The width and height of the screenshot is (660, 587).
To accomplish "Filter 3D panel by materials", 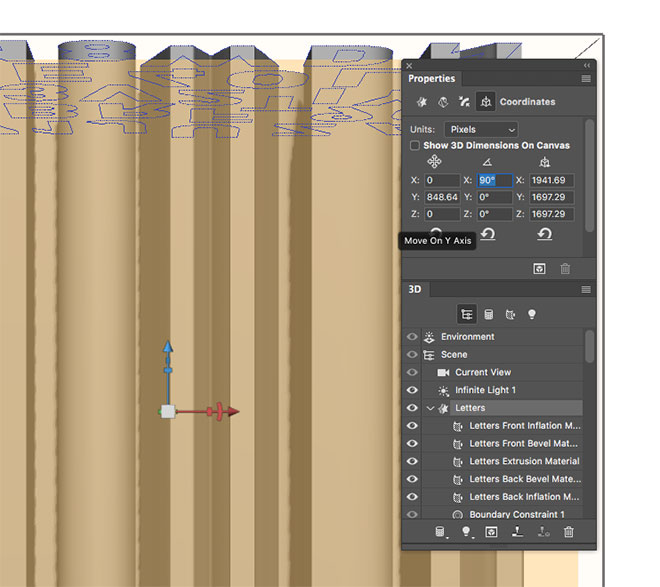I will tap(510, 314).
